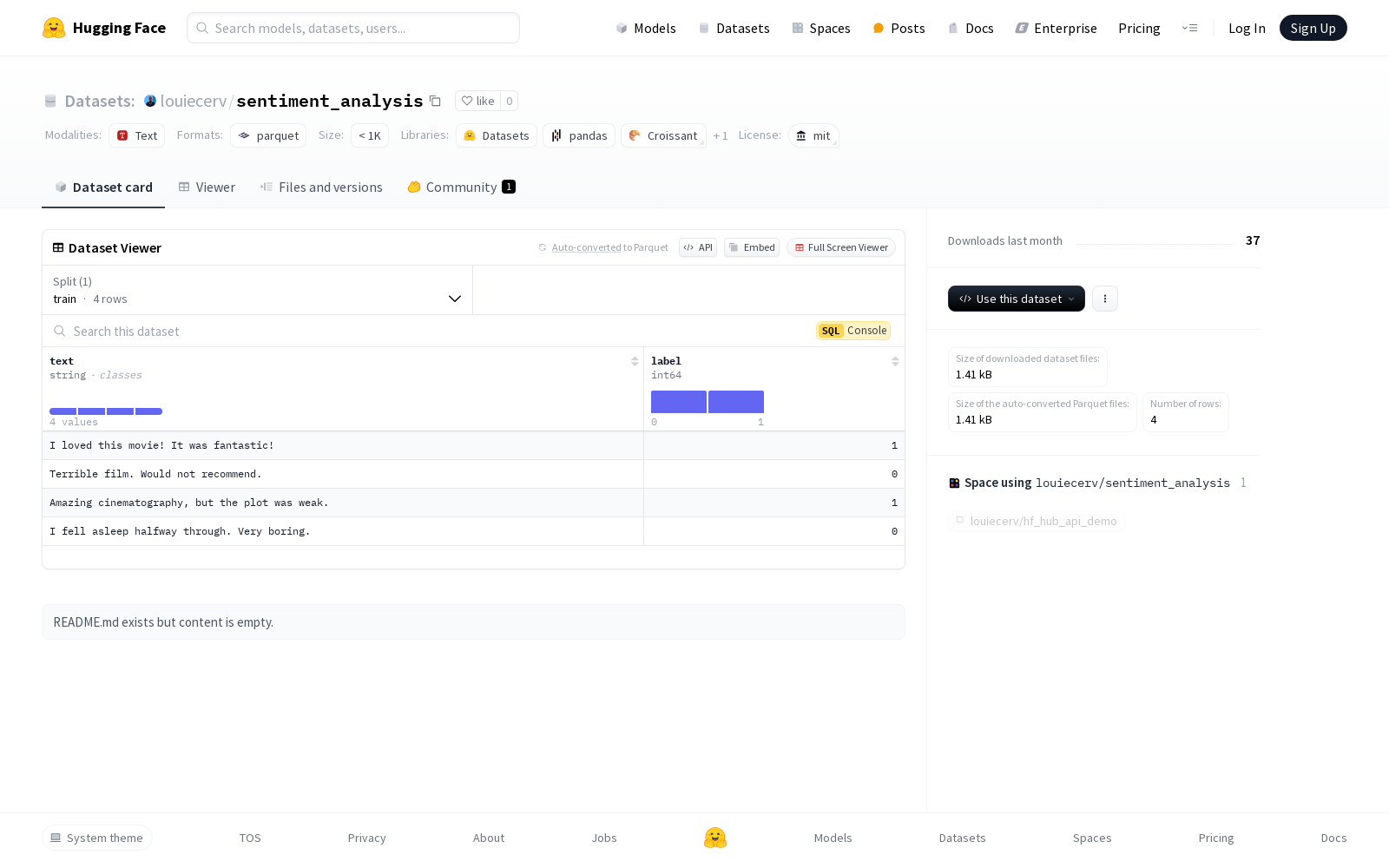Image resolution: width=1389 pixels, height=868 pixels.
Task: Go to Datasets in top navigation
Action: pos(734,28)
